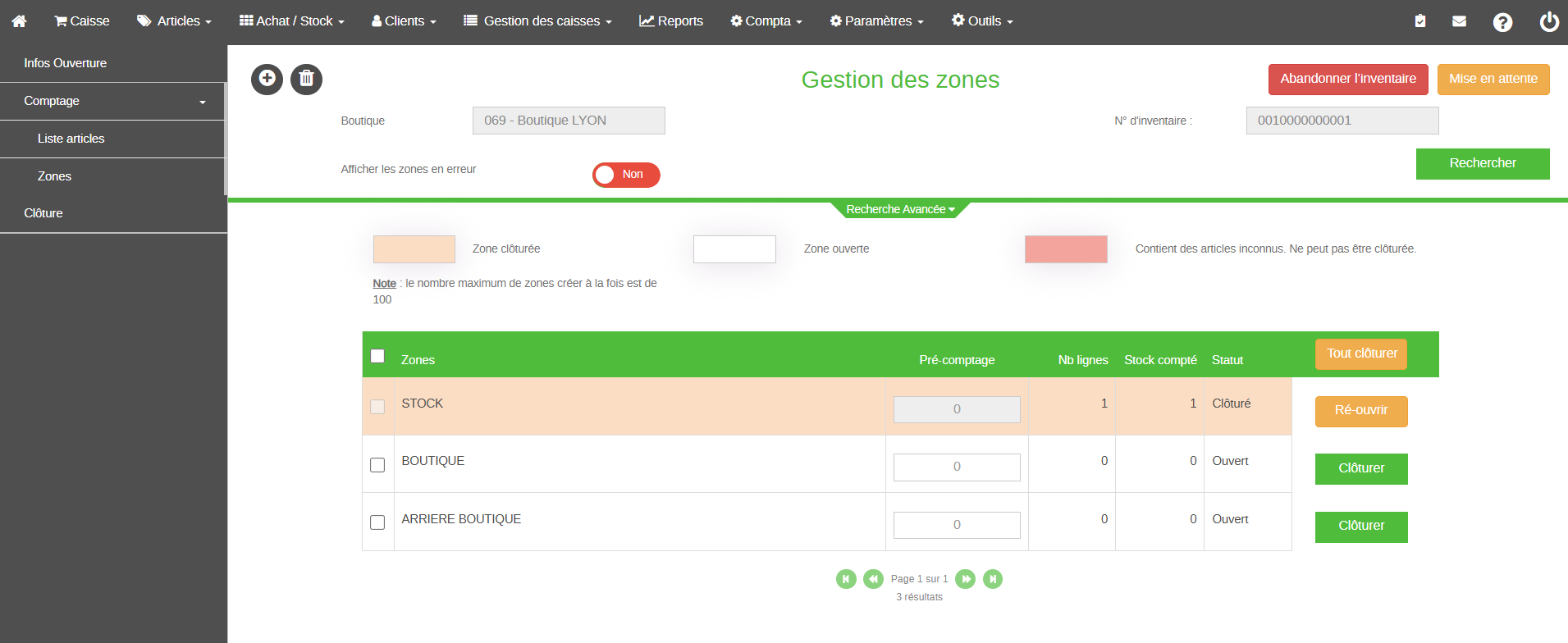
Task: Click Ré-ouvrir for STOCK zone
Action: click(x=1361, y=412)
